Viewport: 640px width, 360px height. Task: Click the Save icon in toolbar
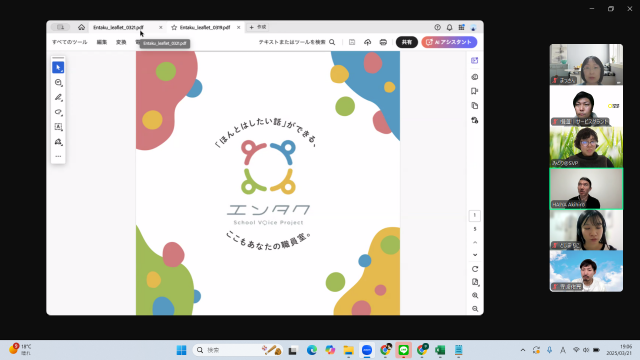[x=352, y=42]
